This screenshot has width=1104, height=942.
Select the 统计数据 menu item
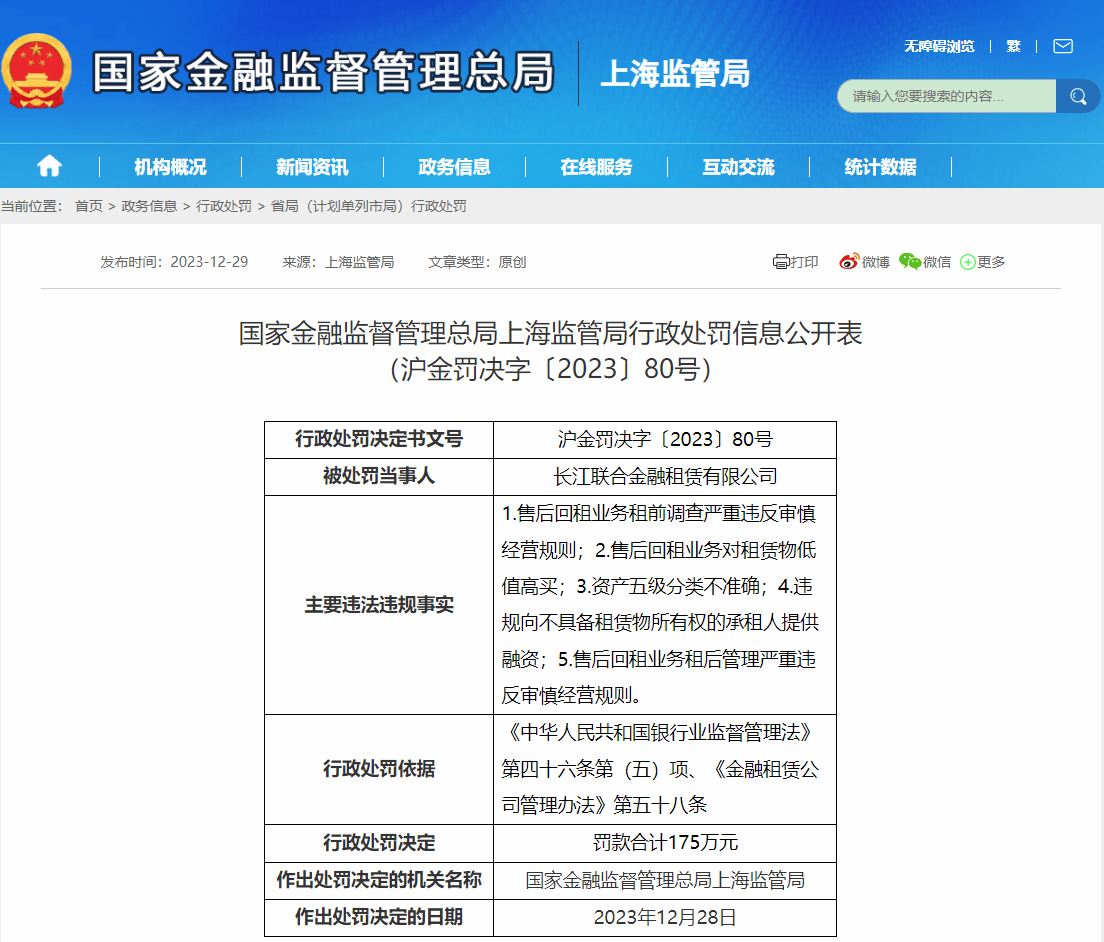(x=880, y=167)
